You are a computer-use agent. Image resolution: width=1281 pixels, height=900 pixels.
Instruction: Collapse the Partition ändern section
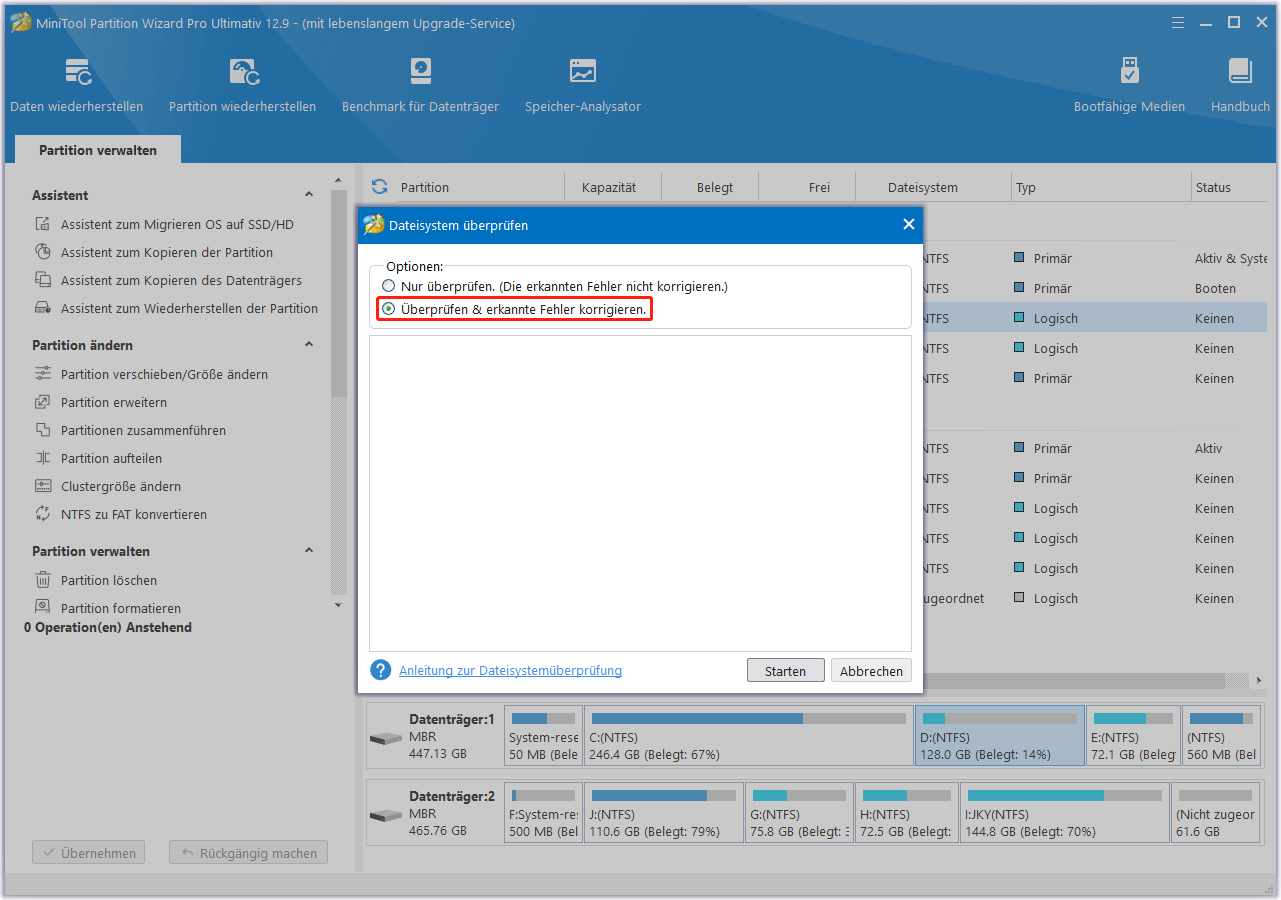click(309, 345)
